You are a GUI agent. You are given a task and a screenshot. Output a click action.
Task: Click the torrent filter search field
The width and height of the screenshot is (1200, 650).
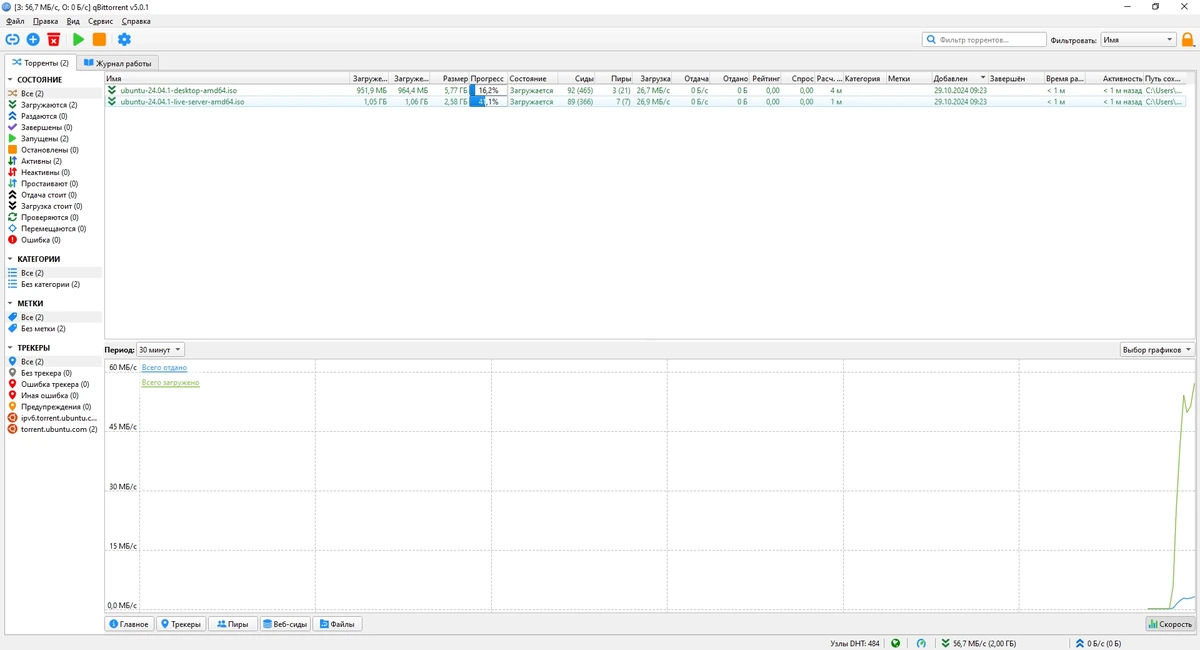pos(983,40)
